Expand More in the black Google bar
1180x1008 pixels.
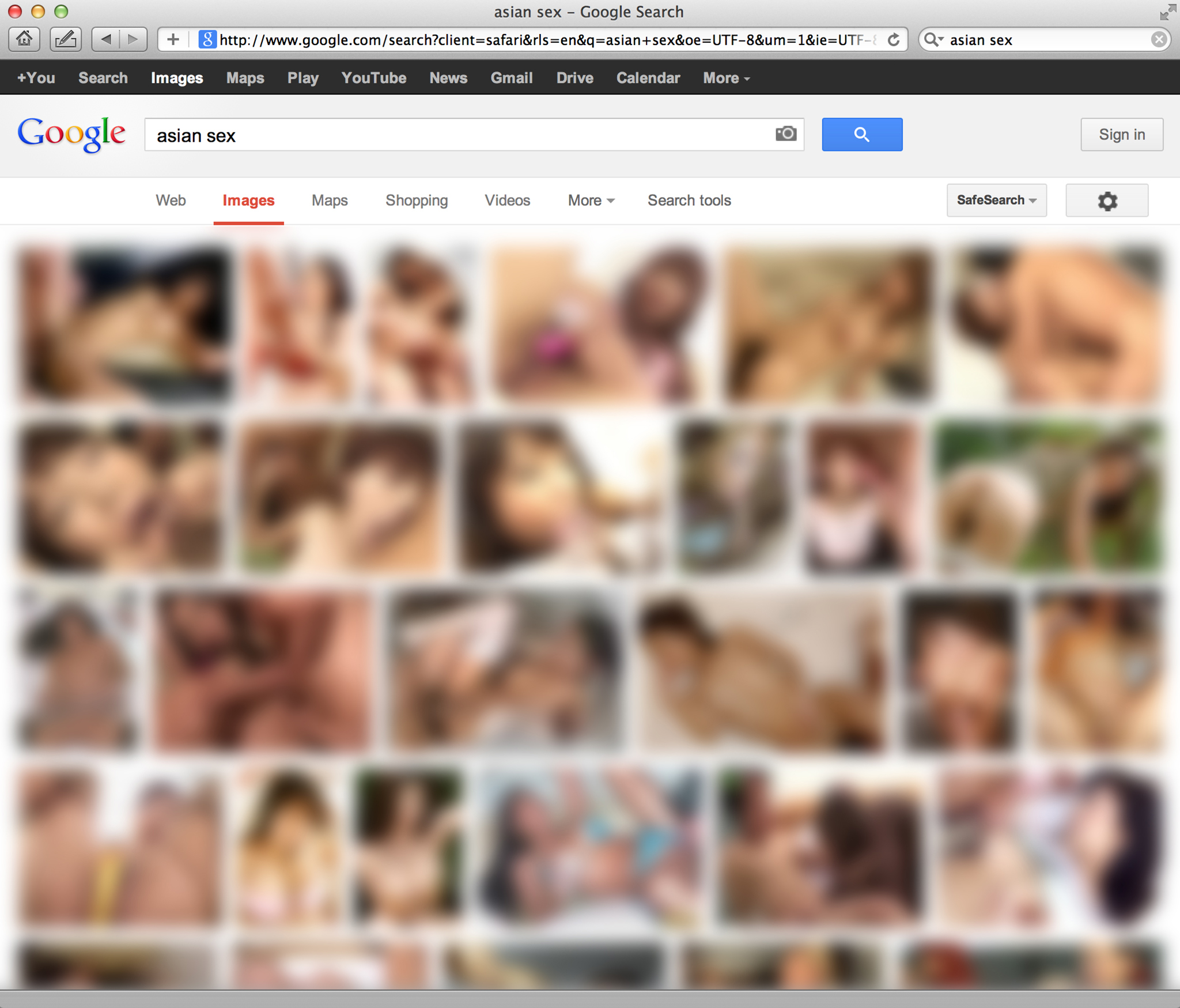(726, 78)
